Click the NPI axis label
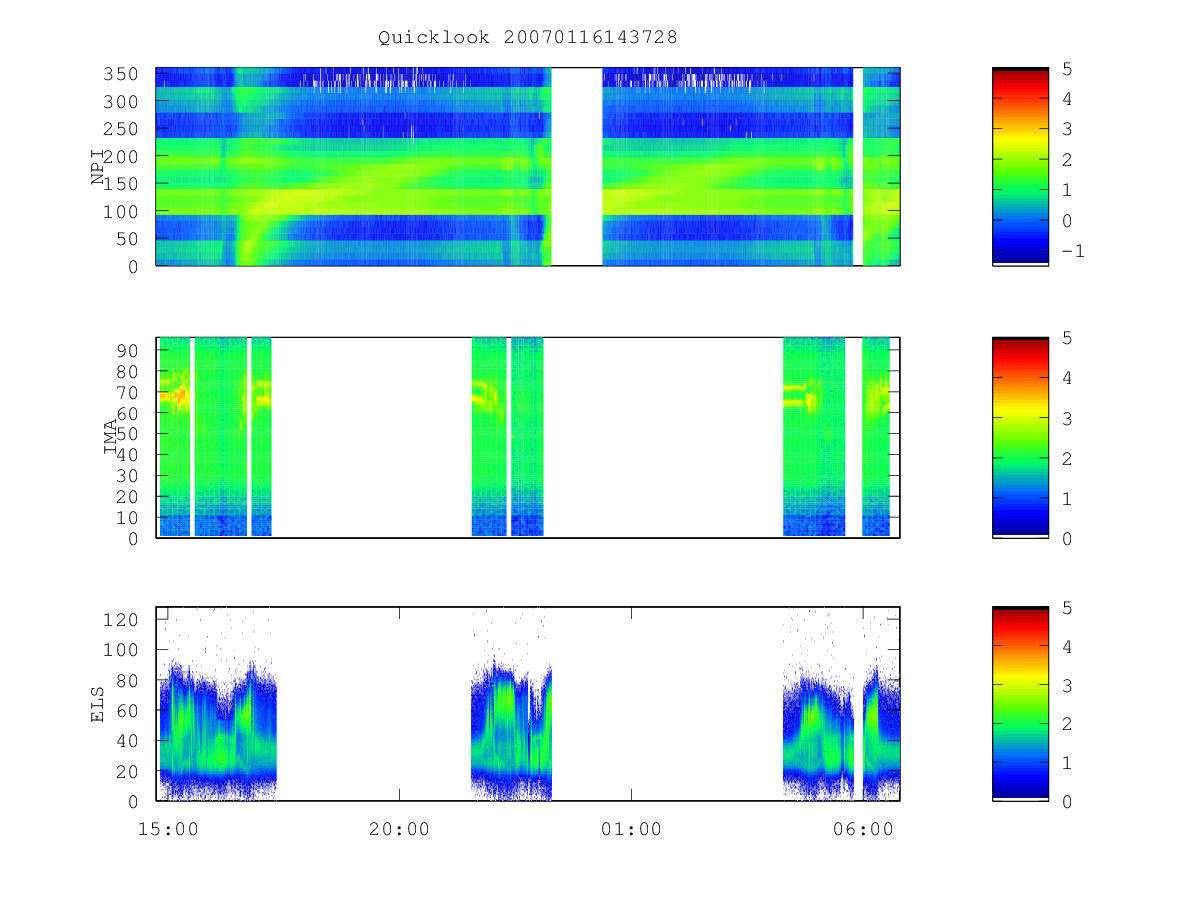The width and height of the screenshot is (1200, 900). point(99,167)
